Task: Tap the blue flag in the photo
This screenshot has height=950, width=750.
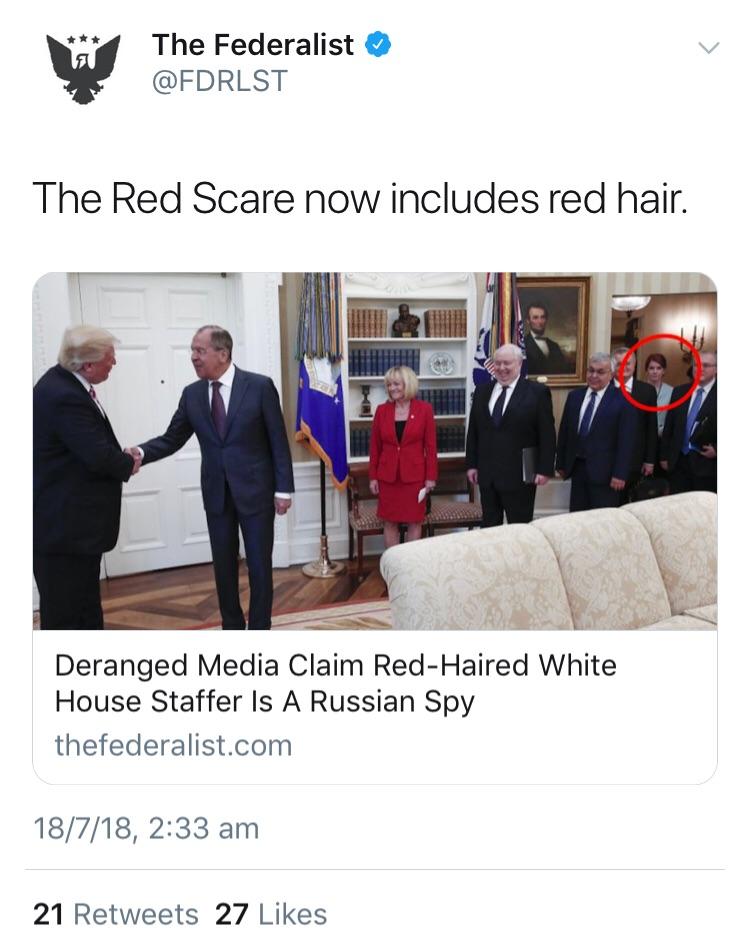Action: (x=322, y=418)
